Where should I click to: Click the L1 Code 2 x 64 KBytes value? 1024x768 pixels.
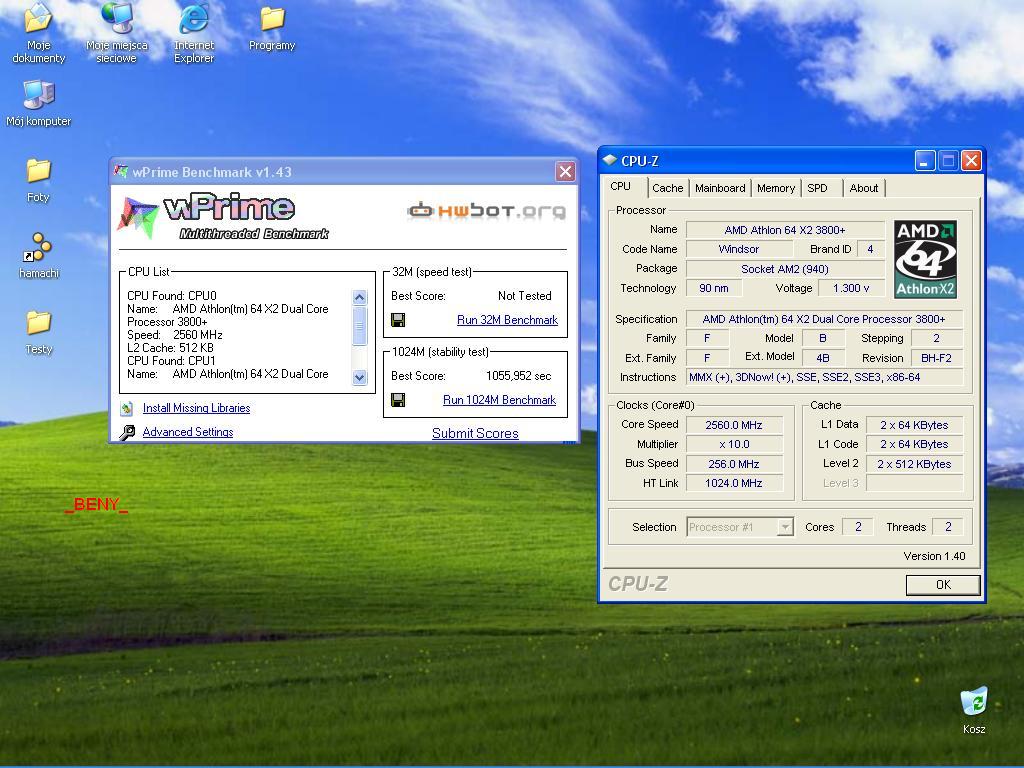coord(914,444)
